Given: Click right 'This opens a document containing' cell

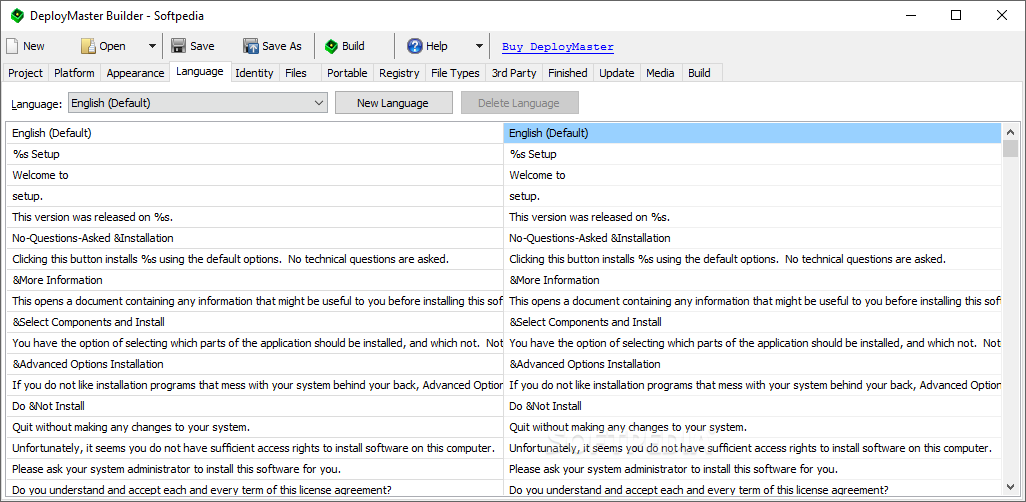Looking at the screenshot, I should [752, 301].
